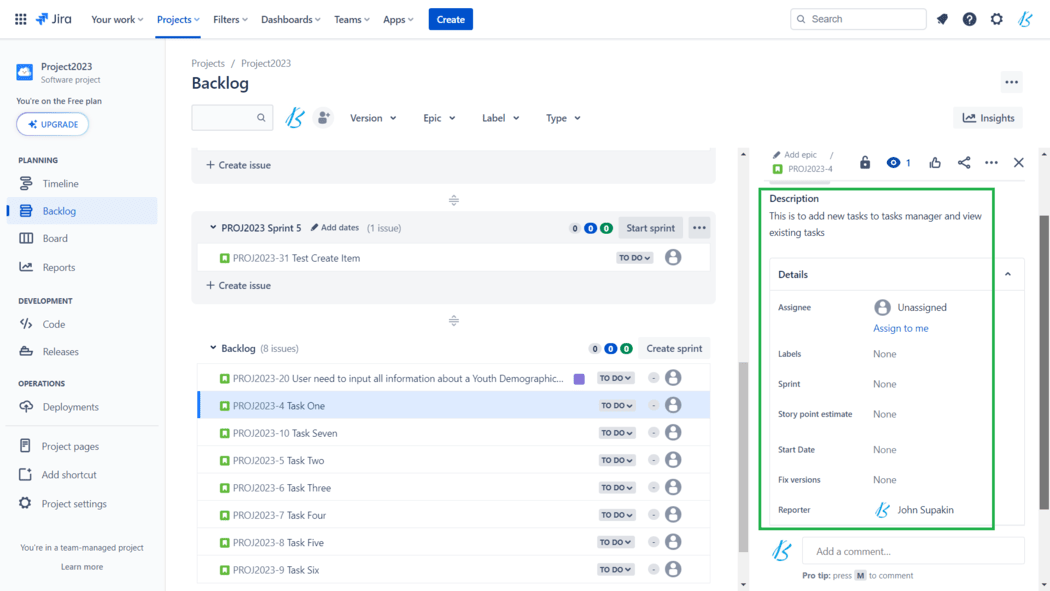The width and height of the screenshot is (1050, 591).
Task: Open the Epic filter dropdown
Action: 439,118
